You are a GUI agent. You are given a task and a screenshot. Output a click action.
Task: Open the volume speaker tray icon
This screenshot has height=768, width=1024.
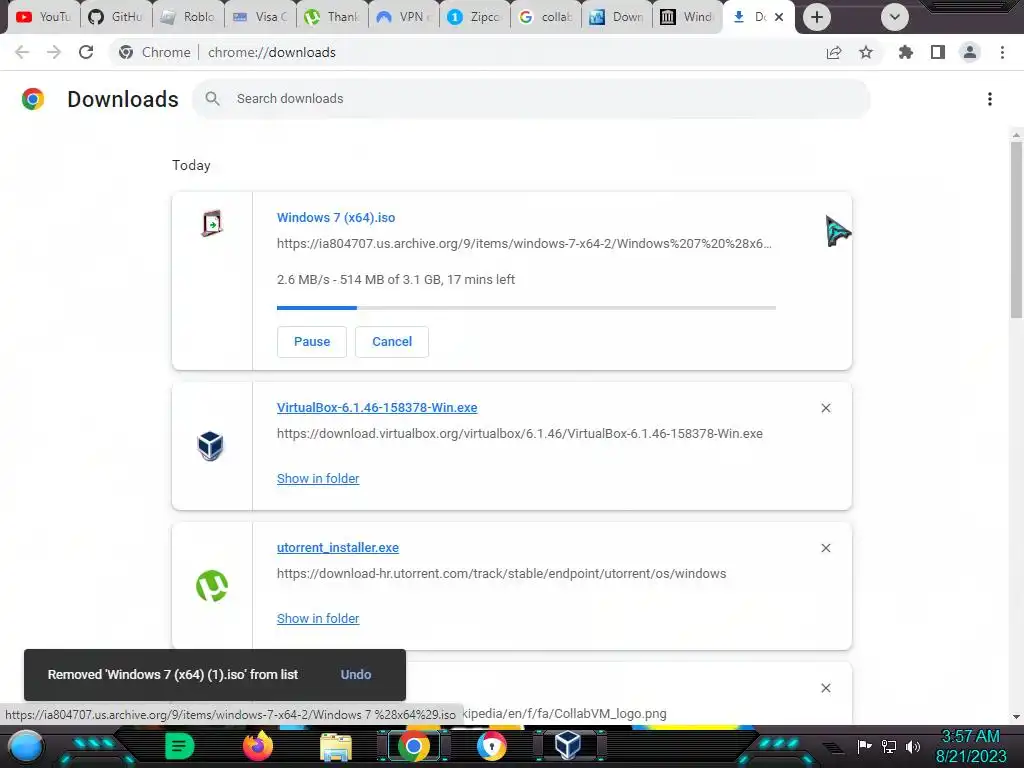tap(913, 746)
